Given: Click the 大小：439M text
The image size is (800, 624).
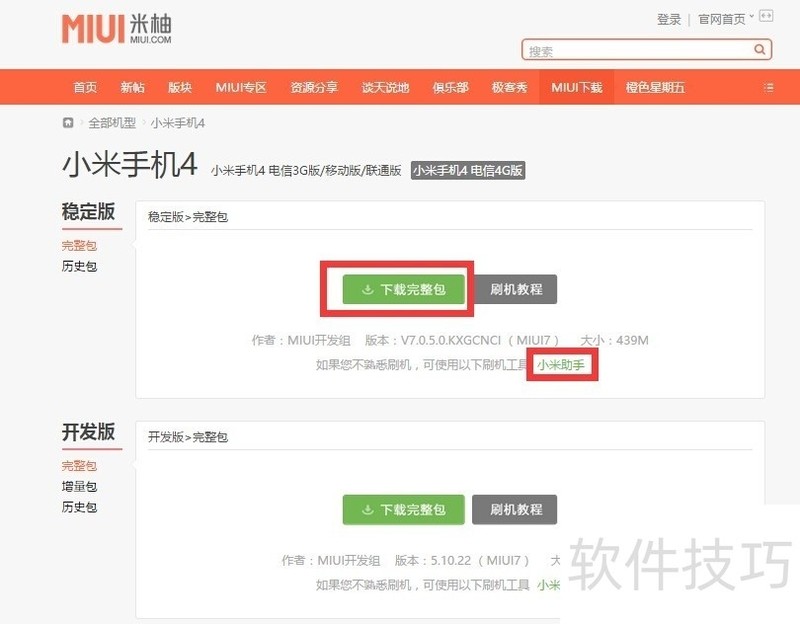Looking at the screenshot, I should tap(614, 340).
